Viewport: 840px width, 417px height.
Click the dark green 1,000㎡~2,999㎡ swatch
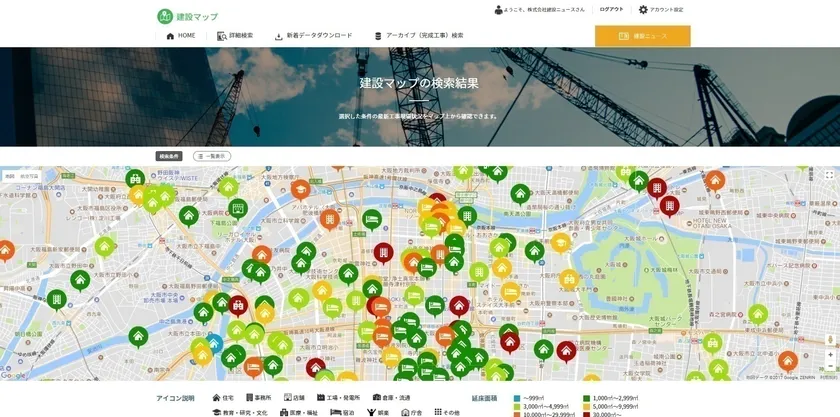tap(586, 398)
